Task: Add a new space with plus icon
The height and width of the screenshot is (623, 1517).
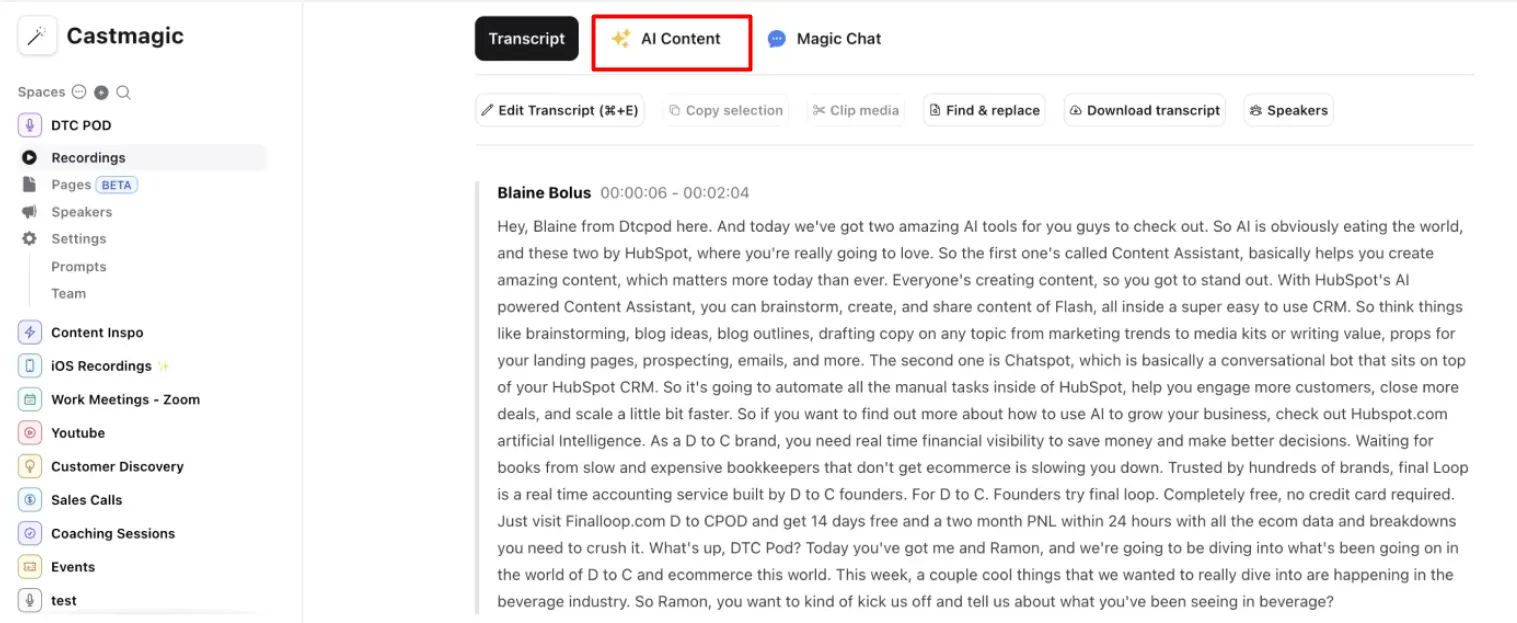Action: [101, 92]
